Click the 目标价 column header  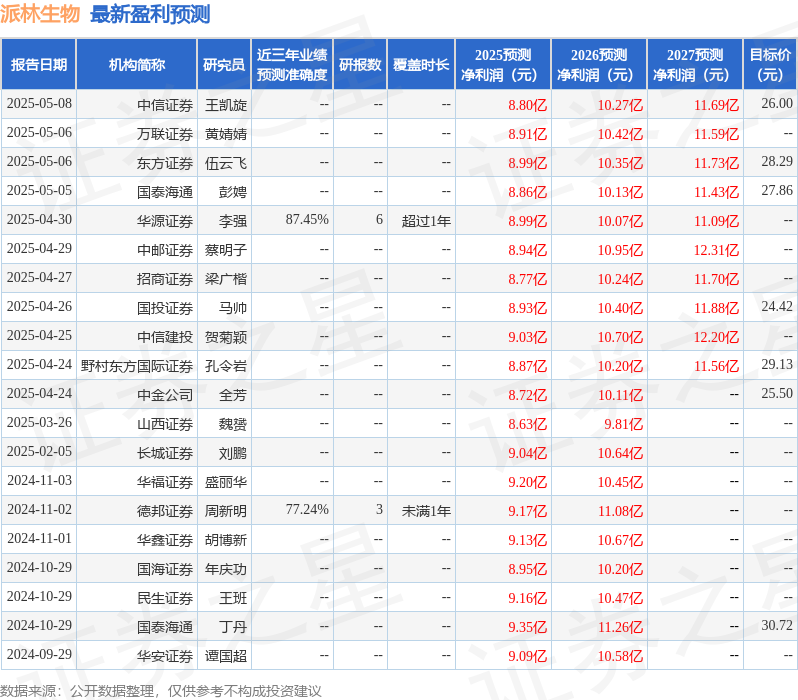tap(770, 65)
